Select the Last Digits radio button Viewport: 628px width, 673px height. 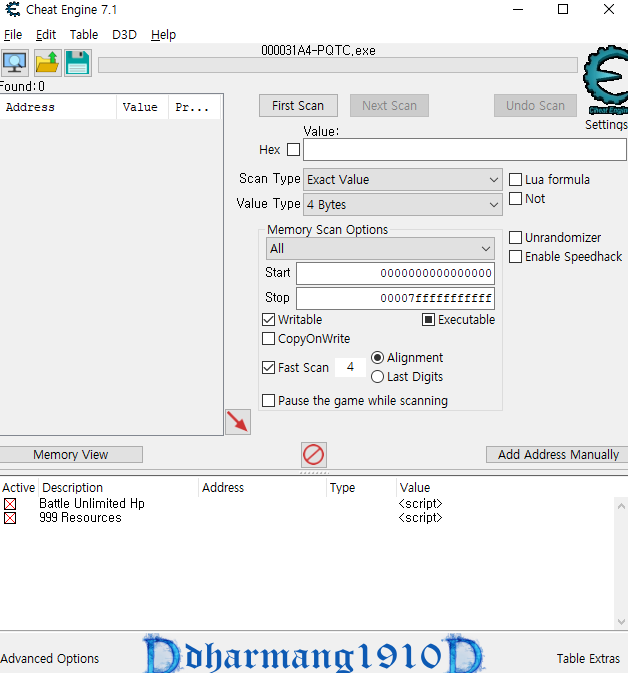377,376
